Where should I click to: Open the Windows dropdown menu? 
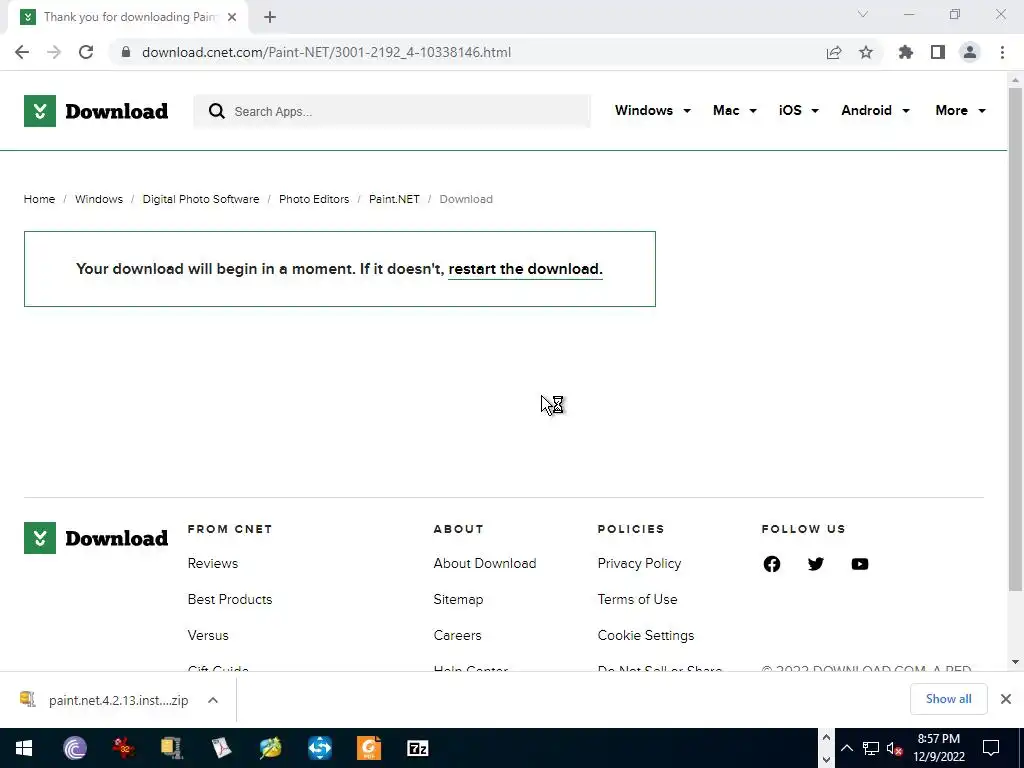click(652, 110)
